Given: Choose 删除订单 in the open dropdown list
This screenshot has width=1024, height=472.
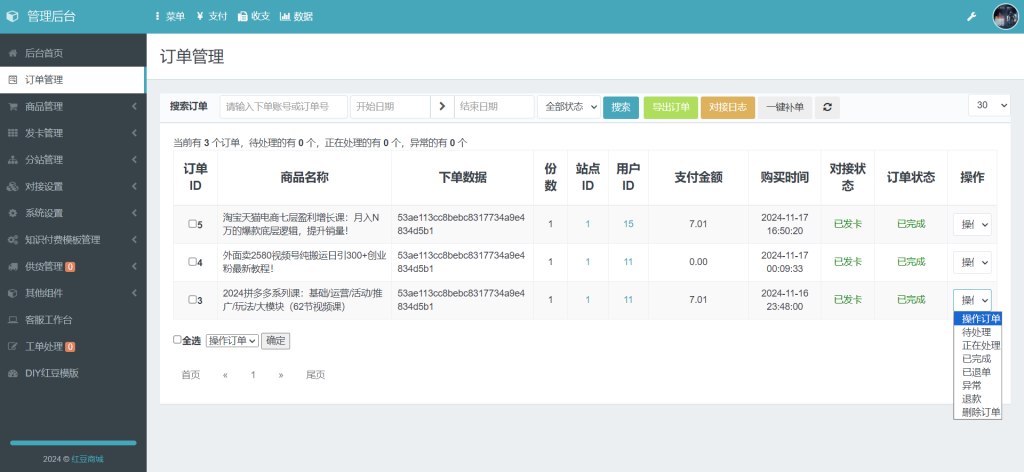Looking at the screenshot, I should pyautogui.click(x=978, y=413).
